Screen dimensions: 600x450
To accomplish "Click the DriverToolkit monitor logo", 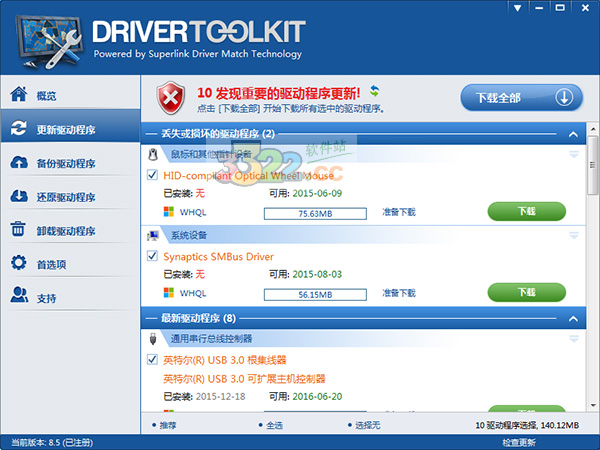I will coord(49,42).
